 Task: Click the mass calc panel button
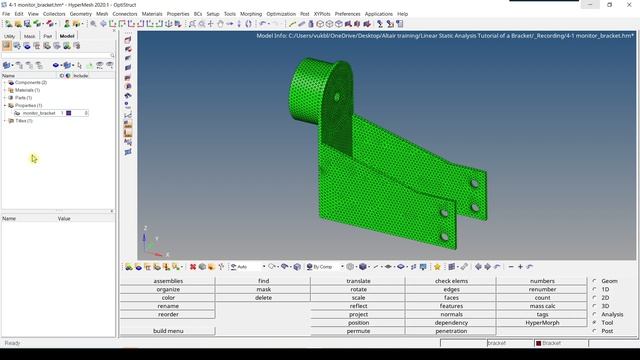(x=542, y=306)
